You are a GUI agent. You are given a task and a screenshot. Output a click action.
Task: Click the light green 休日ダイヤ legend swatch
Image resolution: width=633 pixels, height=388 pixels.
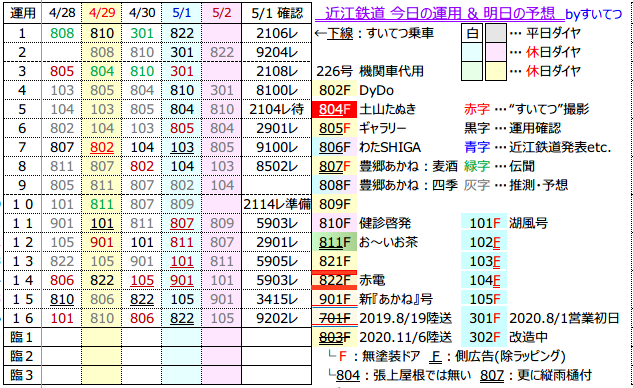click(472, 71)
